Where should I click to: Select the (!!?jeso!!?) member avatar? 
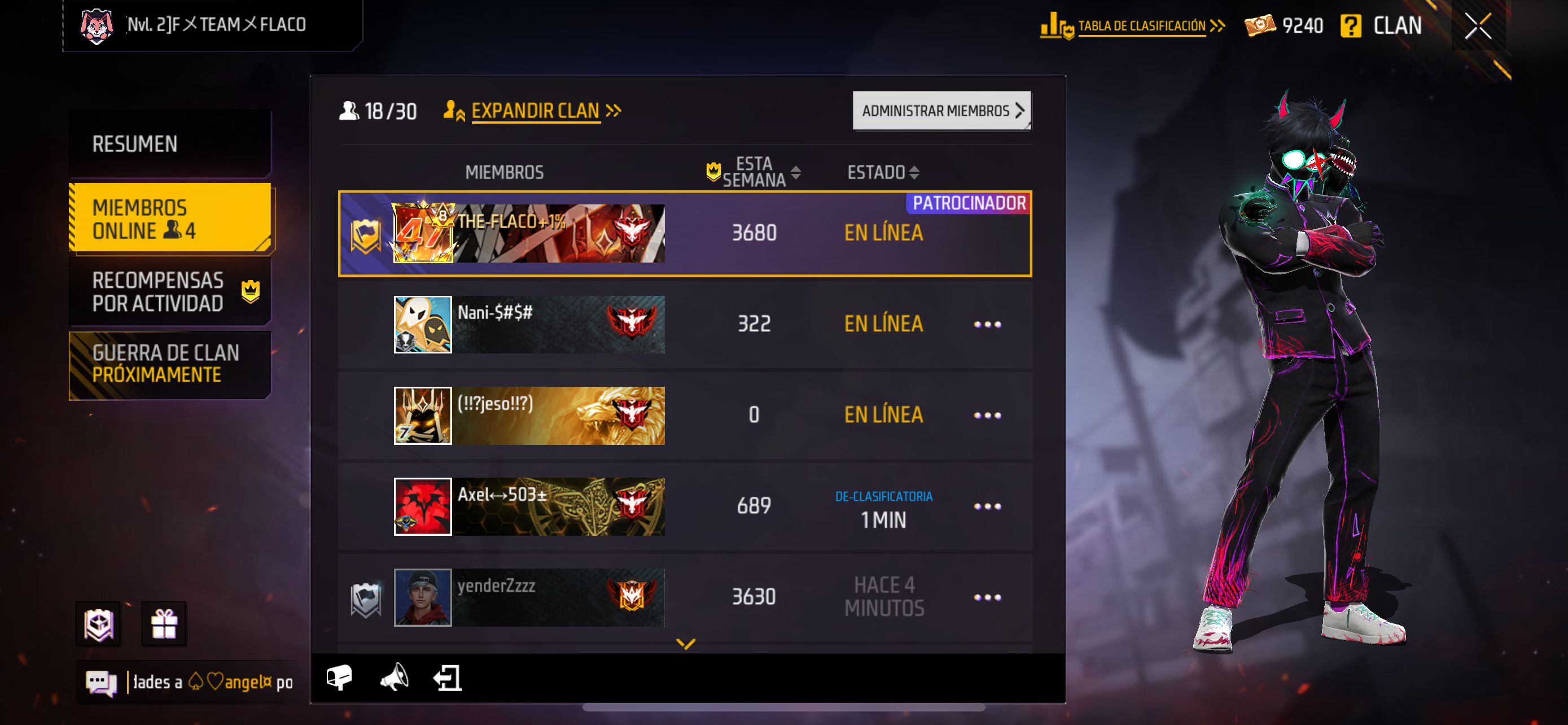[422, 416]
